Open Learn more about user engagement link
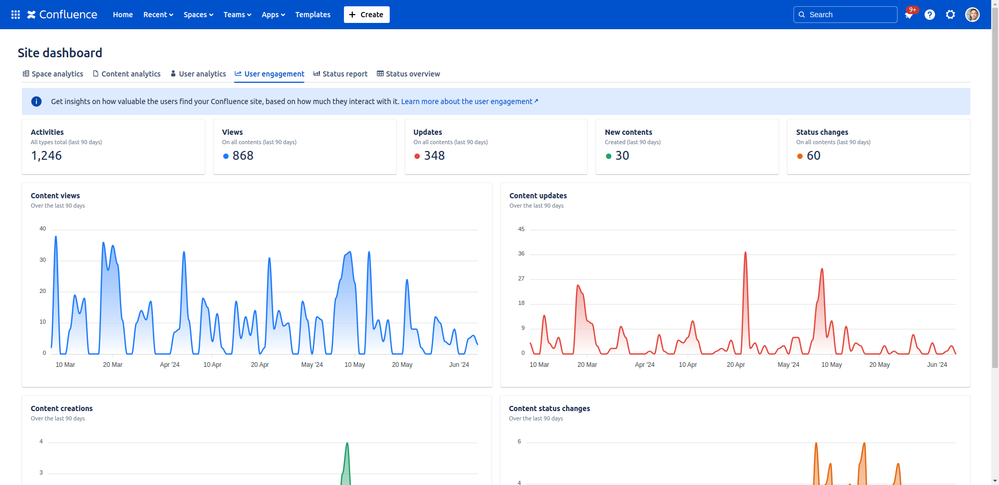The height and width of the screenshot is (485, 999). [470, 101]
